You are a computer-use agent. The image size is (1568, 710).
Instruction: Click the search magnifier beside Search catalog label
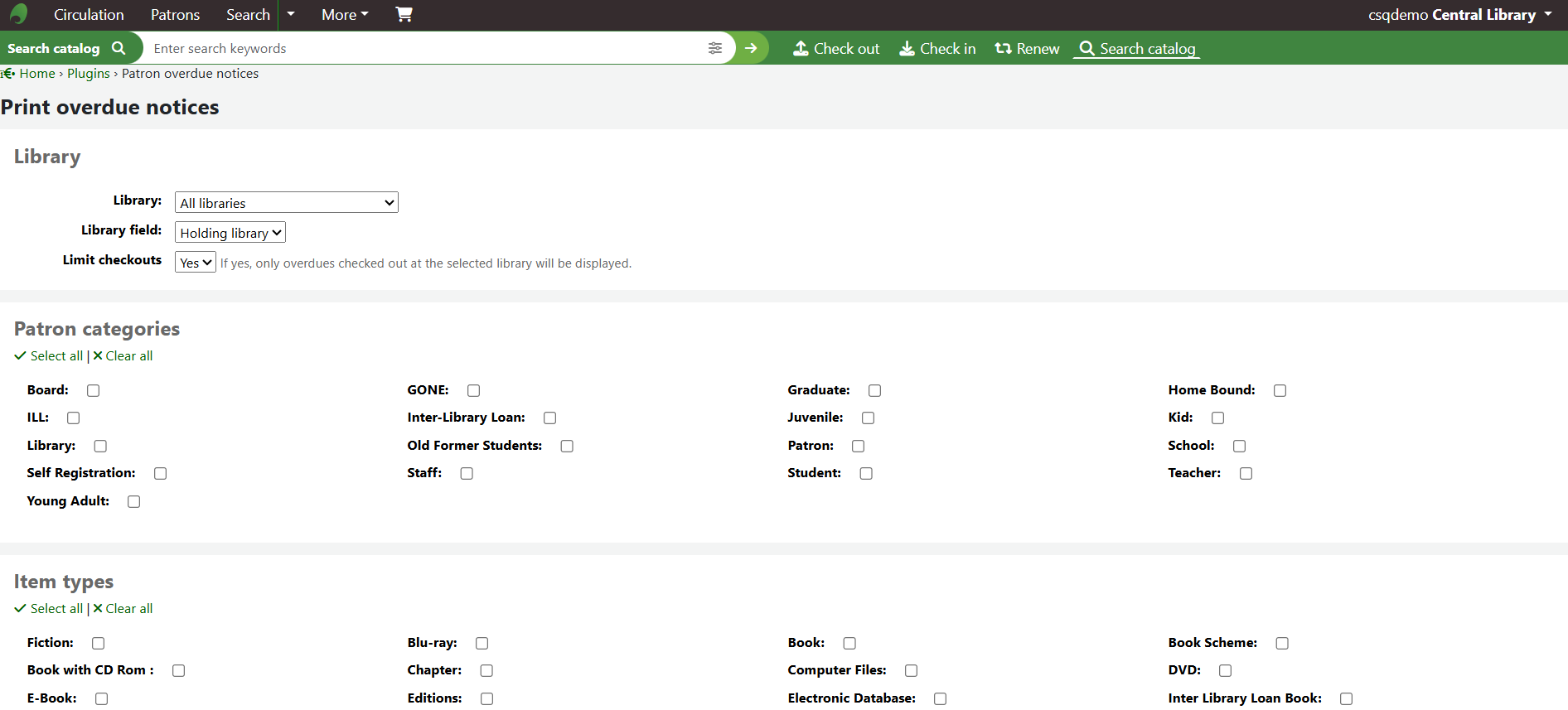click(x=119, y=48)
